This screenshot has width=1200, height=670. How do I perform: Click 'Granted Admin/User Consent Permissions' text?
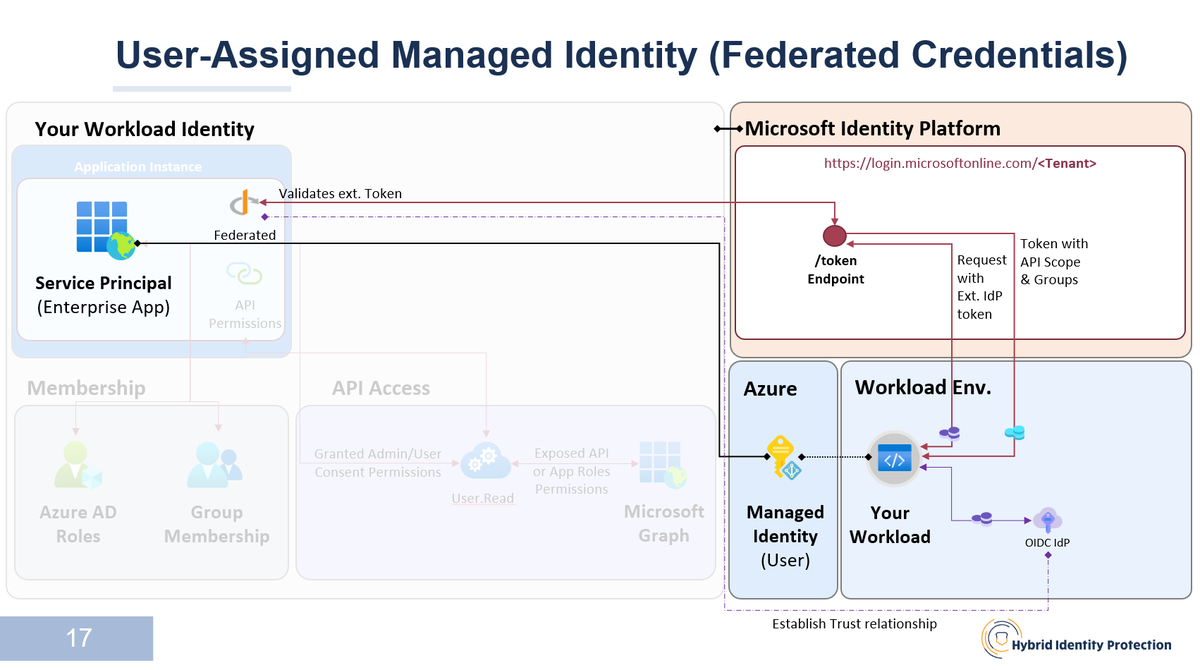tap(377, 463)
